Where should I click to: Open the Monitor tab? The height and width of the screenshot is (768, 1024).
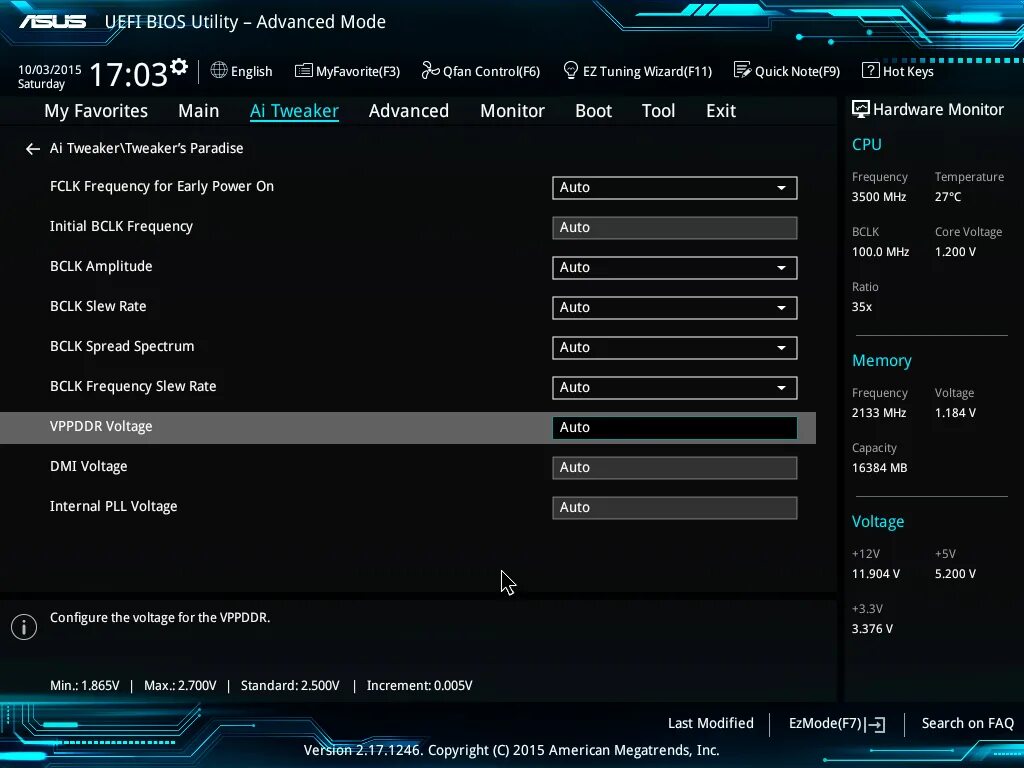pos(512,111)
